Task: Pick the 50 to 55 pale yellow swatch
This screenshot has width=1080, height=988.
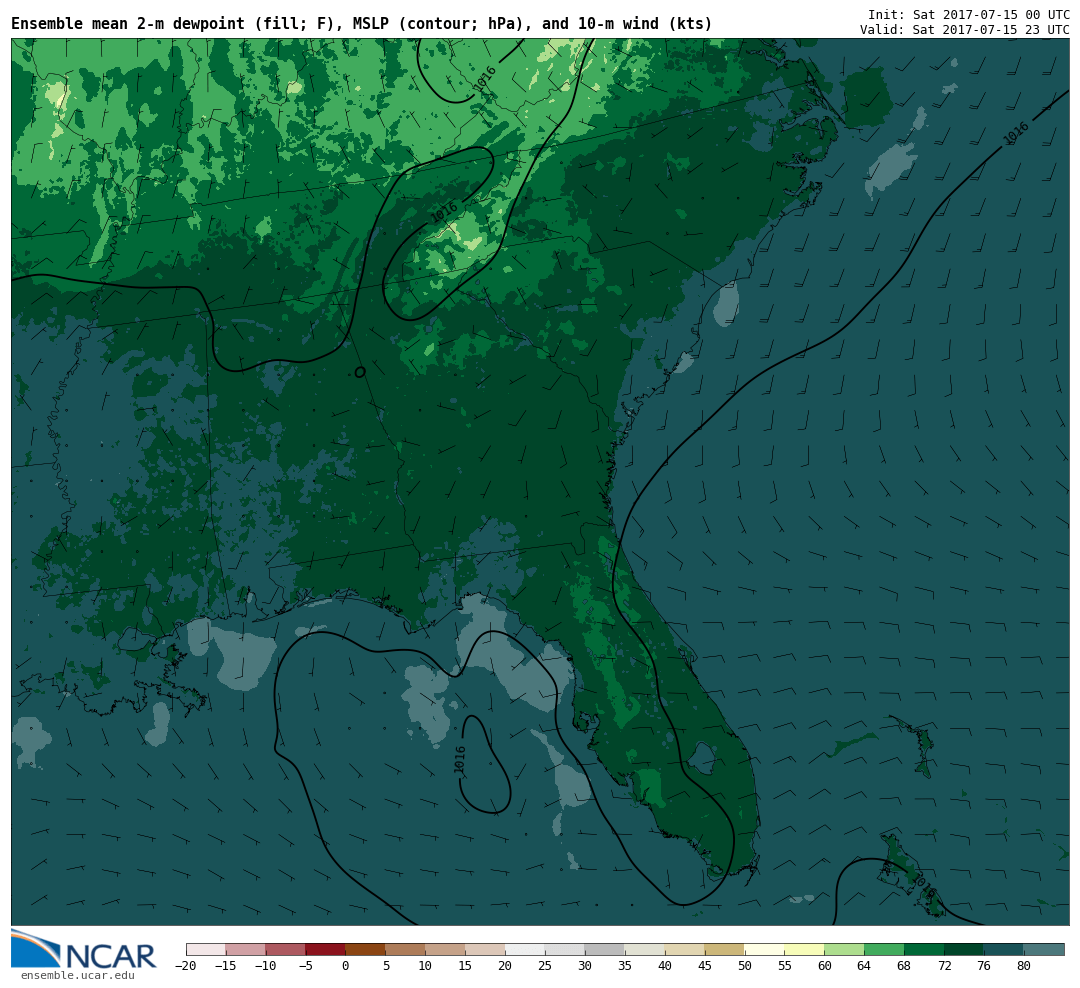Action: pos(765,949)
